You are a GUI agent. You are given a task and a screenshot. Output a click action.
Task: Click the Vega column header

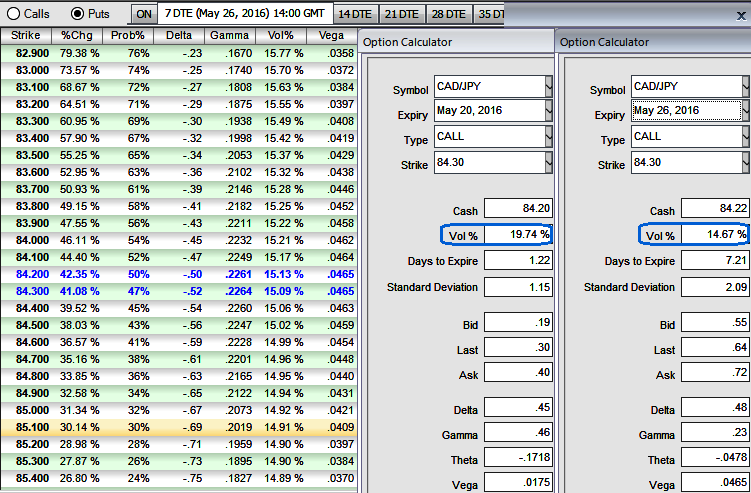coord(330,35)
